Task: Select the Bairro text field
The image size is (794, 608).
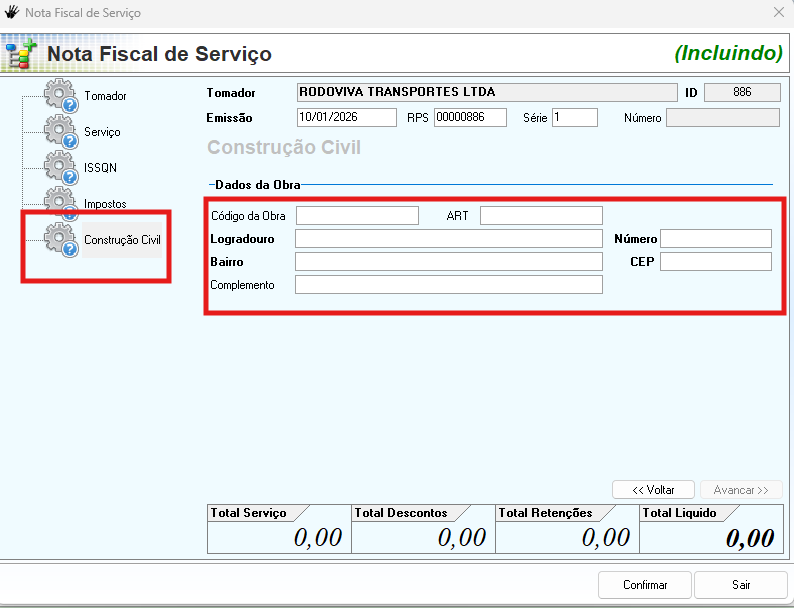Action: tap(448, 262)
